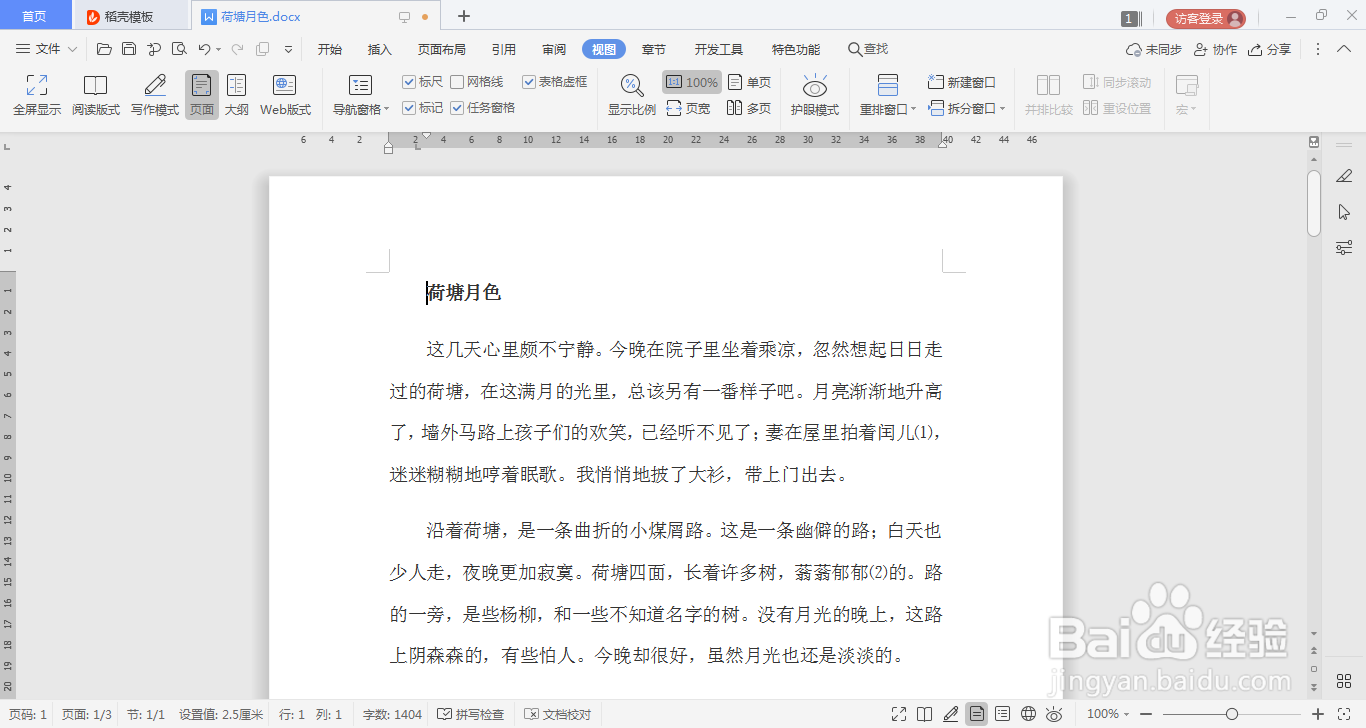Switch to outline view (大纲)

point(236,95)
